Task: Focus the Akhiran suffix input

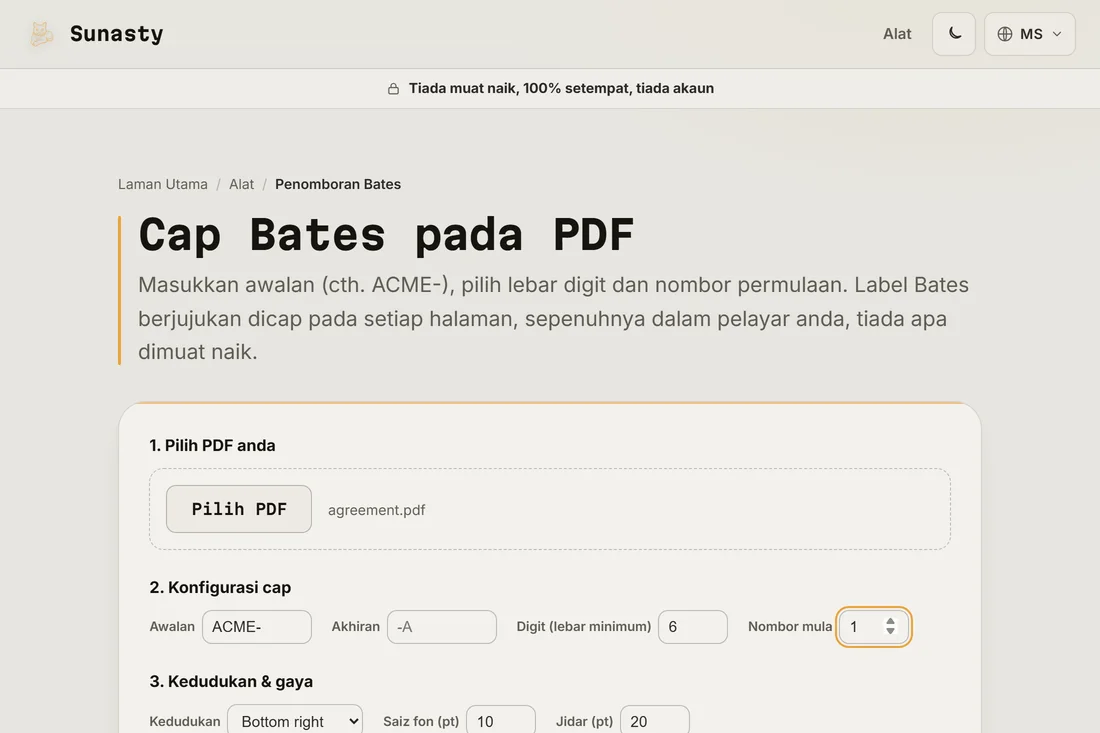Action: (x=441, y=626)
